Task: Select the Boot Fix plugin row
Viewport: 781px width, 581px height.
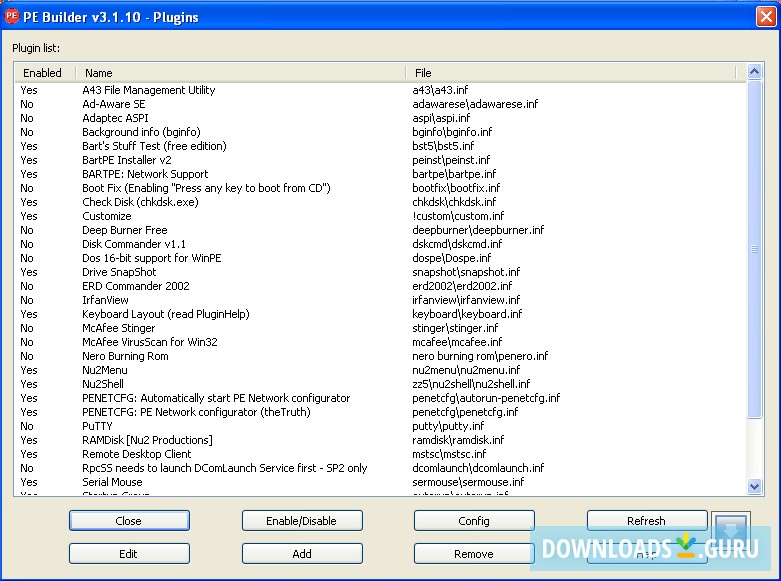Action: [206, 188]
